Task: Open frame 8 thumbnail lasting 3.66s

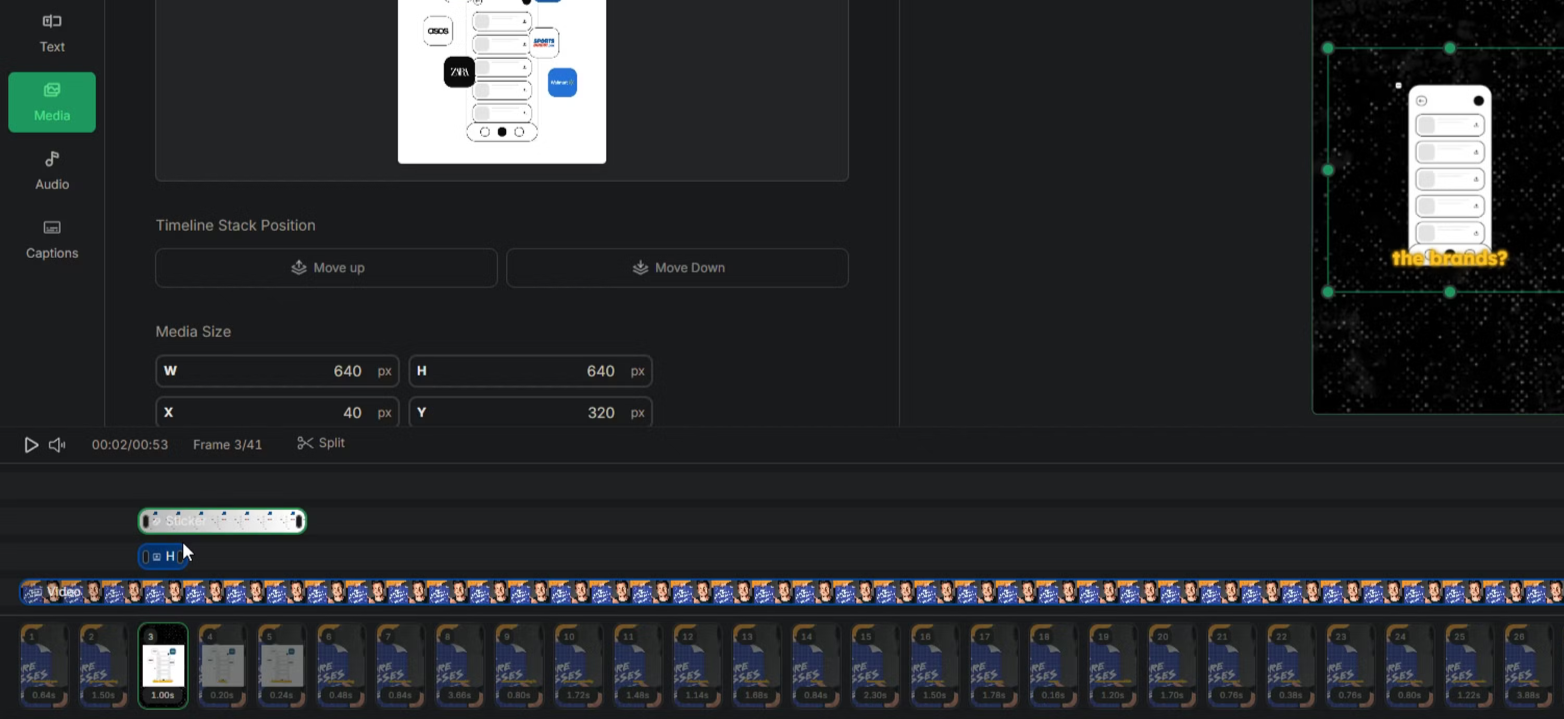Action: coord(461,665)
